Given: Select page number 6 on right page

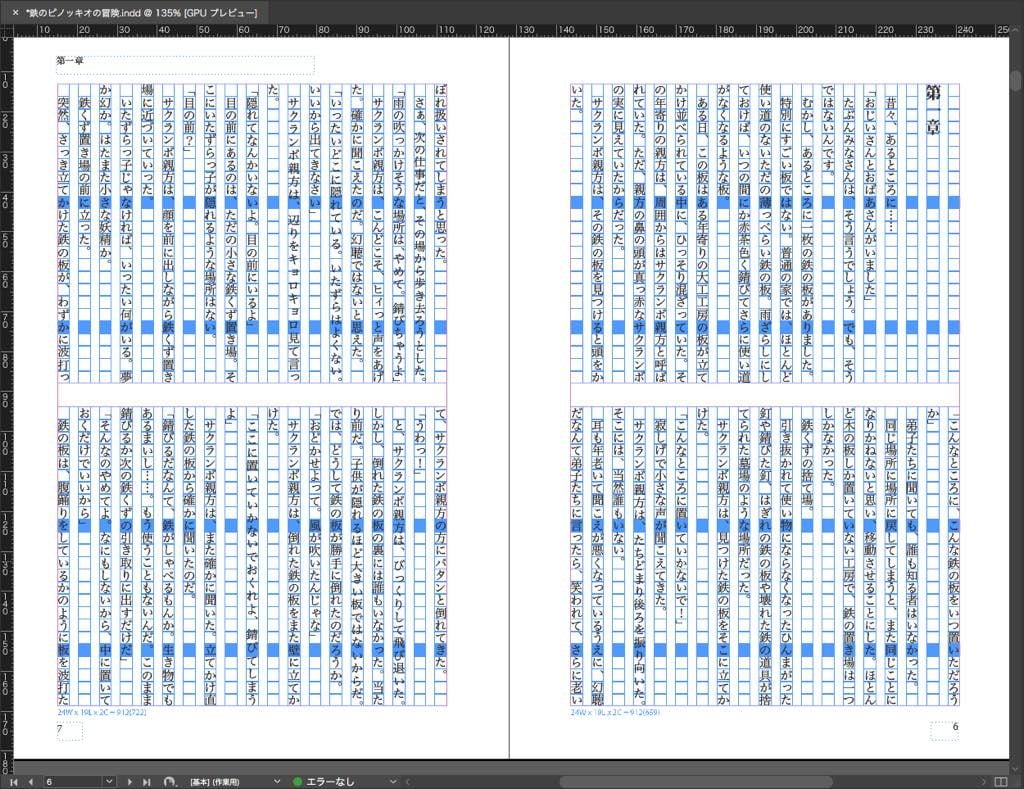Looking at the screenshot, I should click(x=955, y=726).
